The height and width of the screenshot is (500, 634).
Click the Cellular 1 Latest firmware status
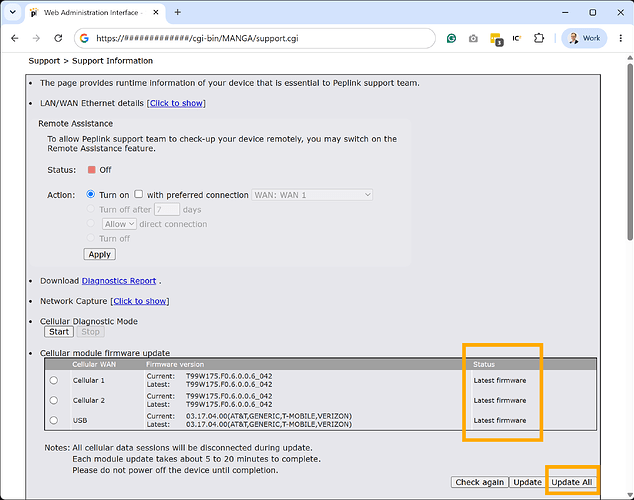(x=500, y=380)
